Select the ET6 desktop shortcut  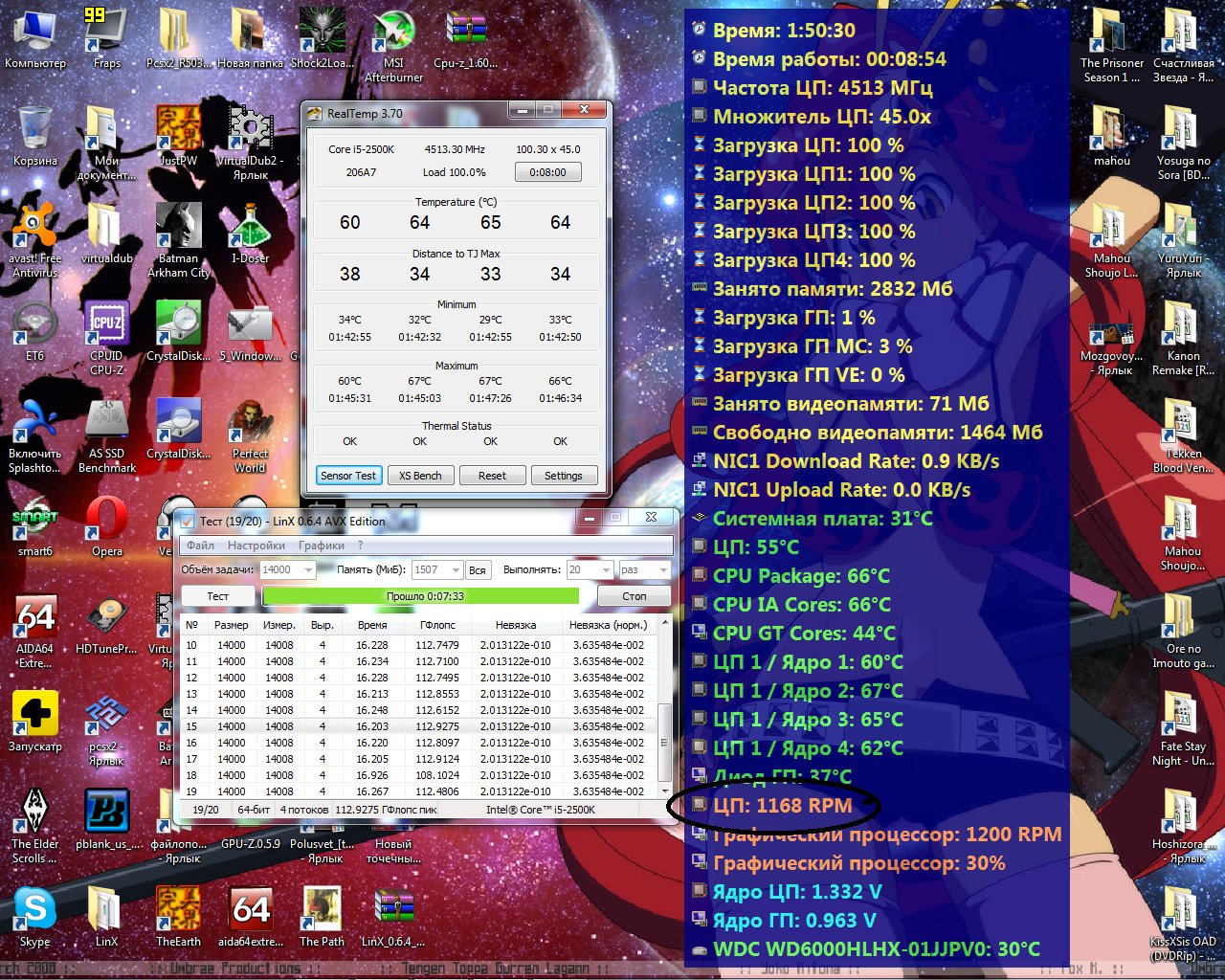point(35,331)
